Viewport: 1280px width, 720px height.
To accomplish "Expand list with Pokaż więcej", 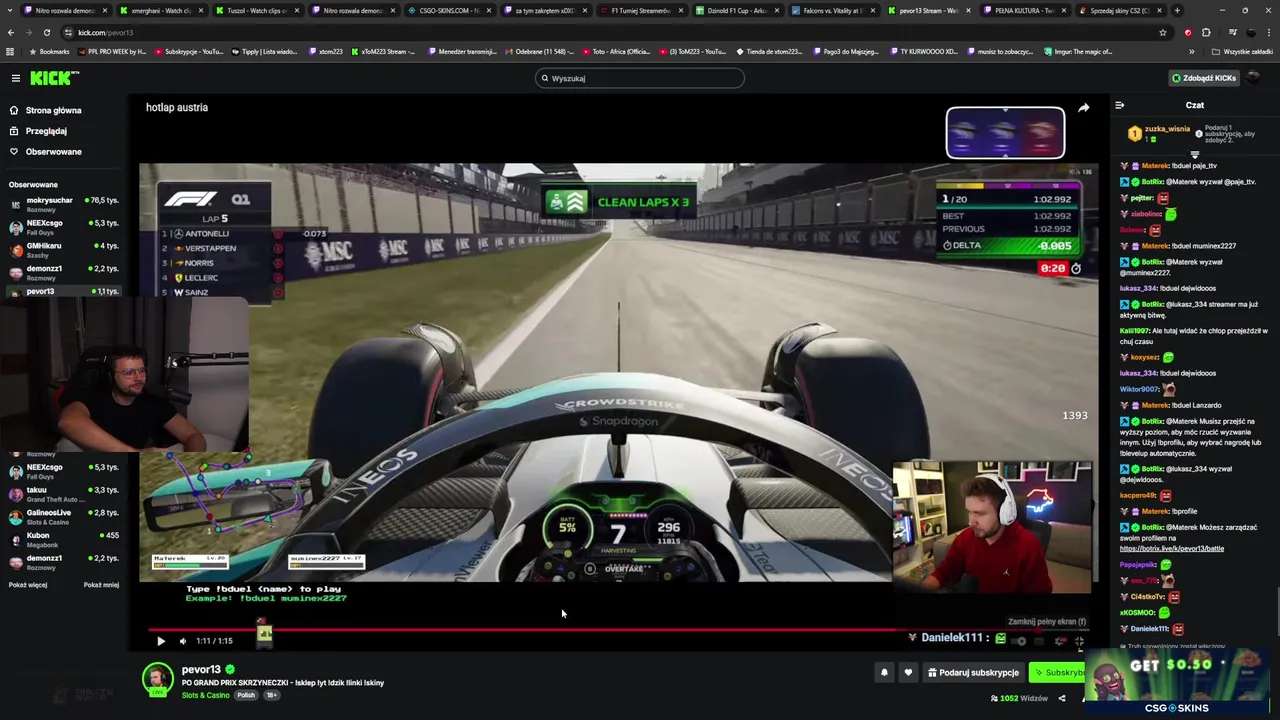I will [x=28, y=585].
